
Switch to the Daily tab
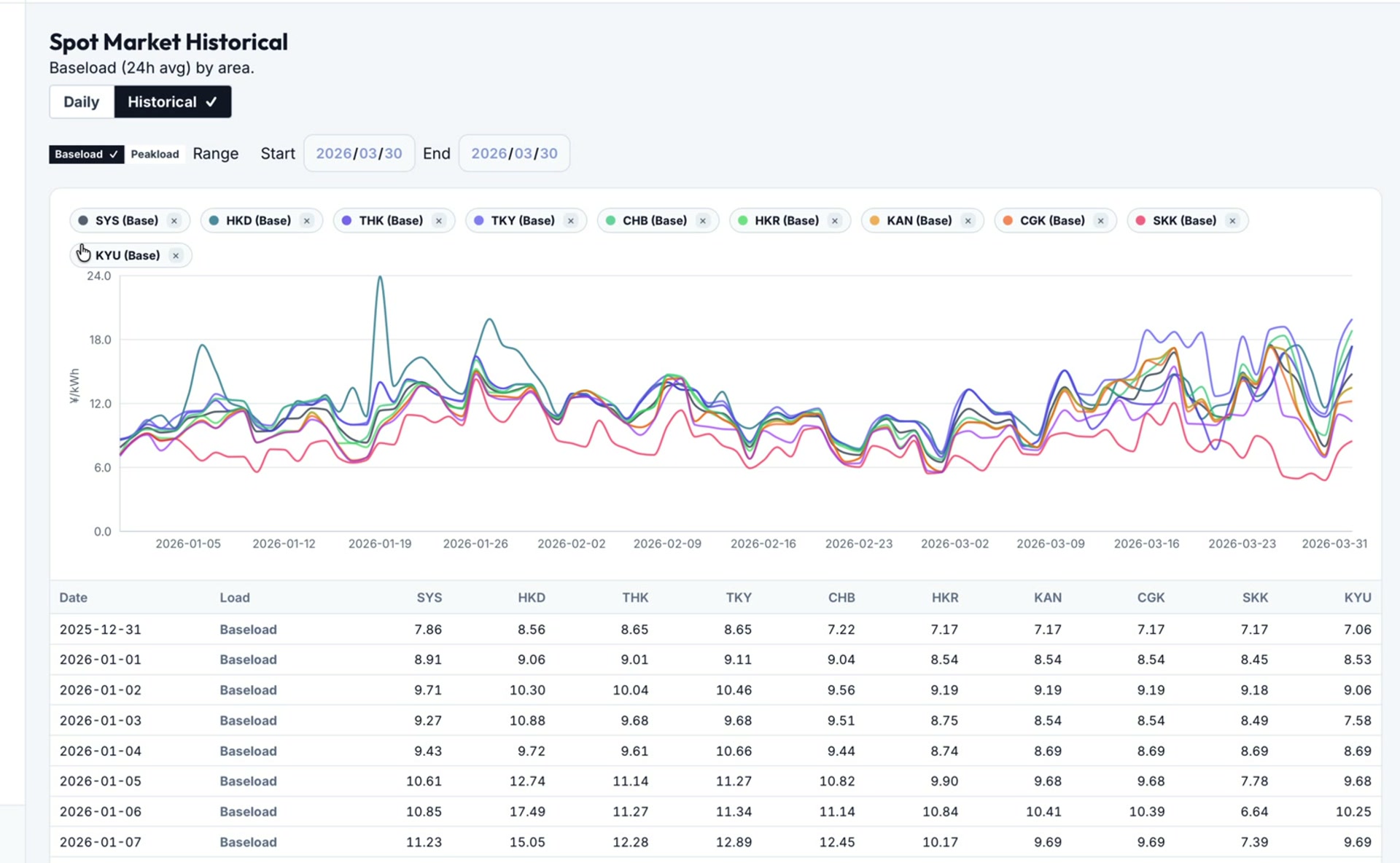point(81,101)
